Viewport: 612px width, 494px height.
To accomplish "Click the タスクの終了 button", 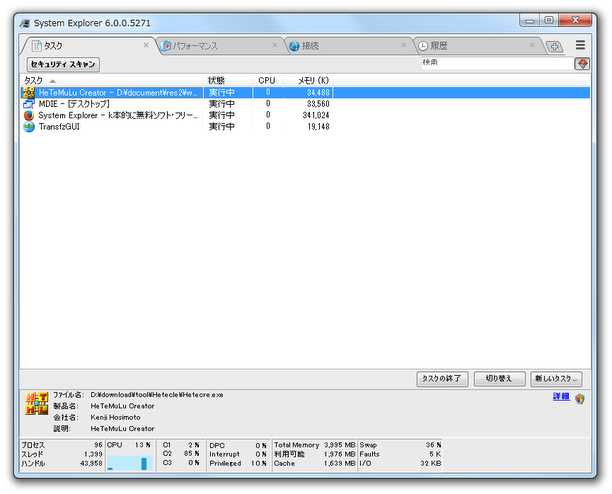I will coord(442,378).
